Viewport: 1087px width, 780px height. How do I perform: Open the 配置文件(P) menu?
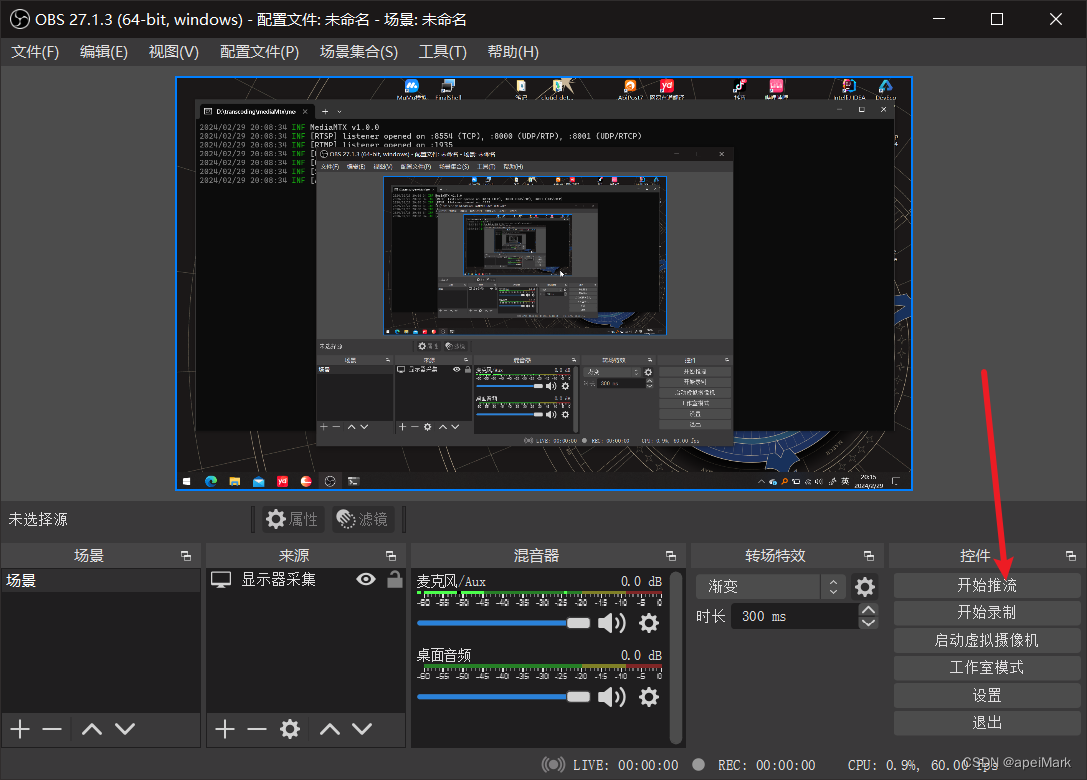pos(259,52)
